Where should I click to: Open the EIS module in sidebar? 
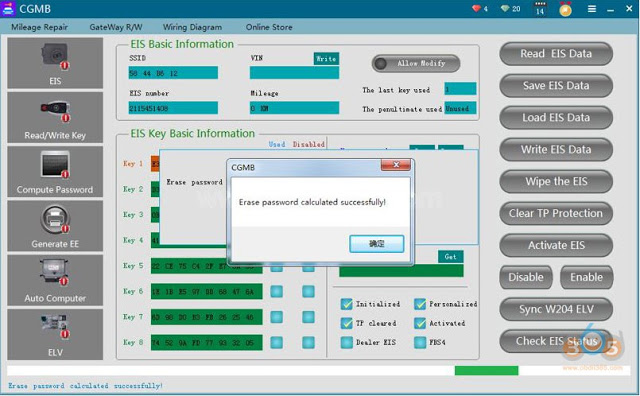(55, 63)
